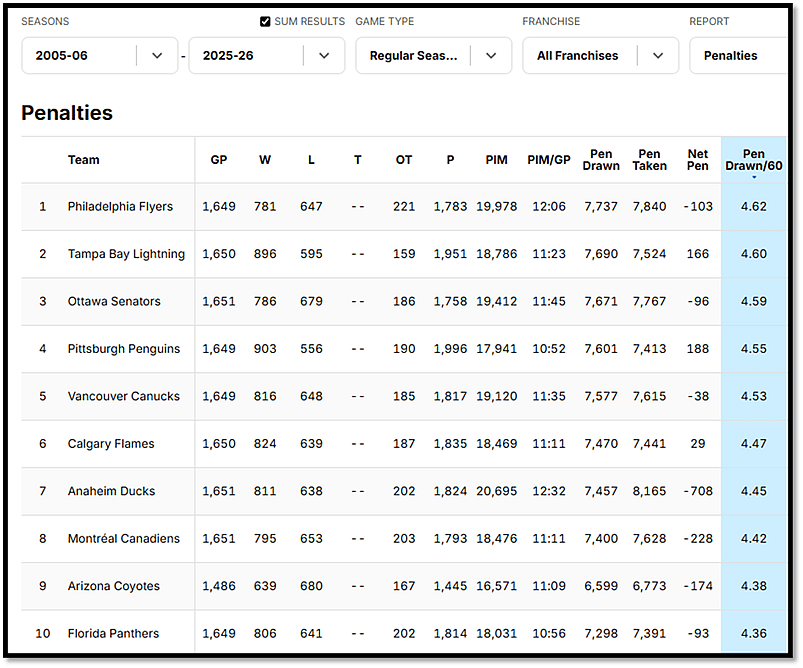Sort by the Pen Drawn column
Image resolution: width=803 pixels, height=668 pixels.
coord(601,160)
